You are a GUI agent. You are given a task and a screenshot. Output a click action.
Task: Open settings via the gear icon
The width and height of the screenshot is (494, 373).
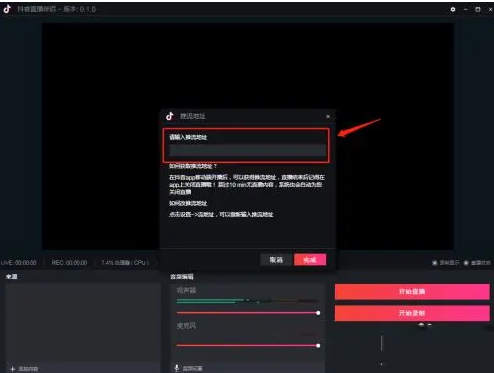453,9
